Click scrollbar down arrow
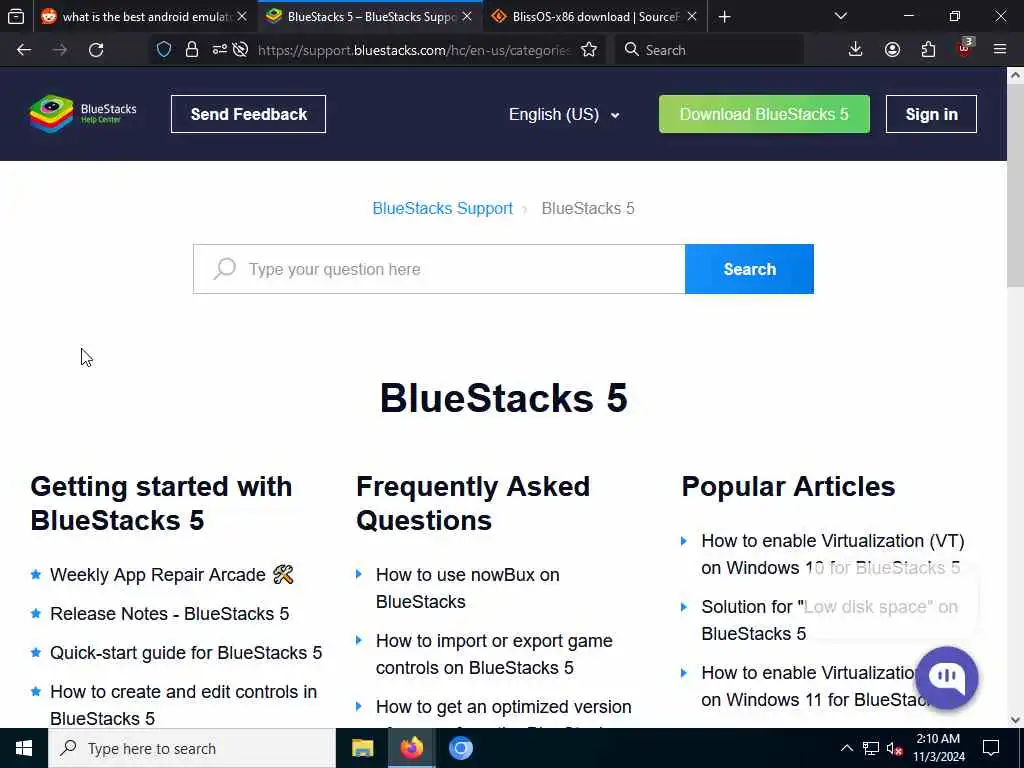 [x=1016, y=720]
